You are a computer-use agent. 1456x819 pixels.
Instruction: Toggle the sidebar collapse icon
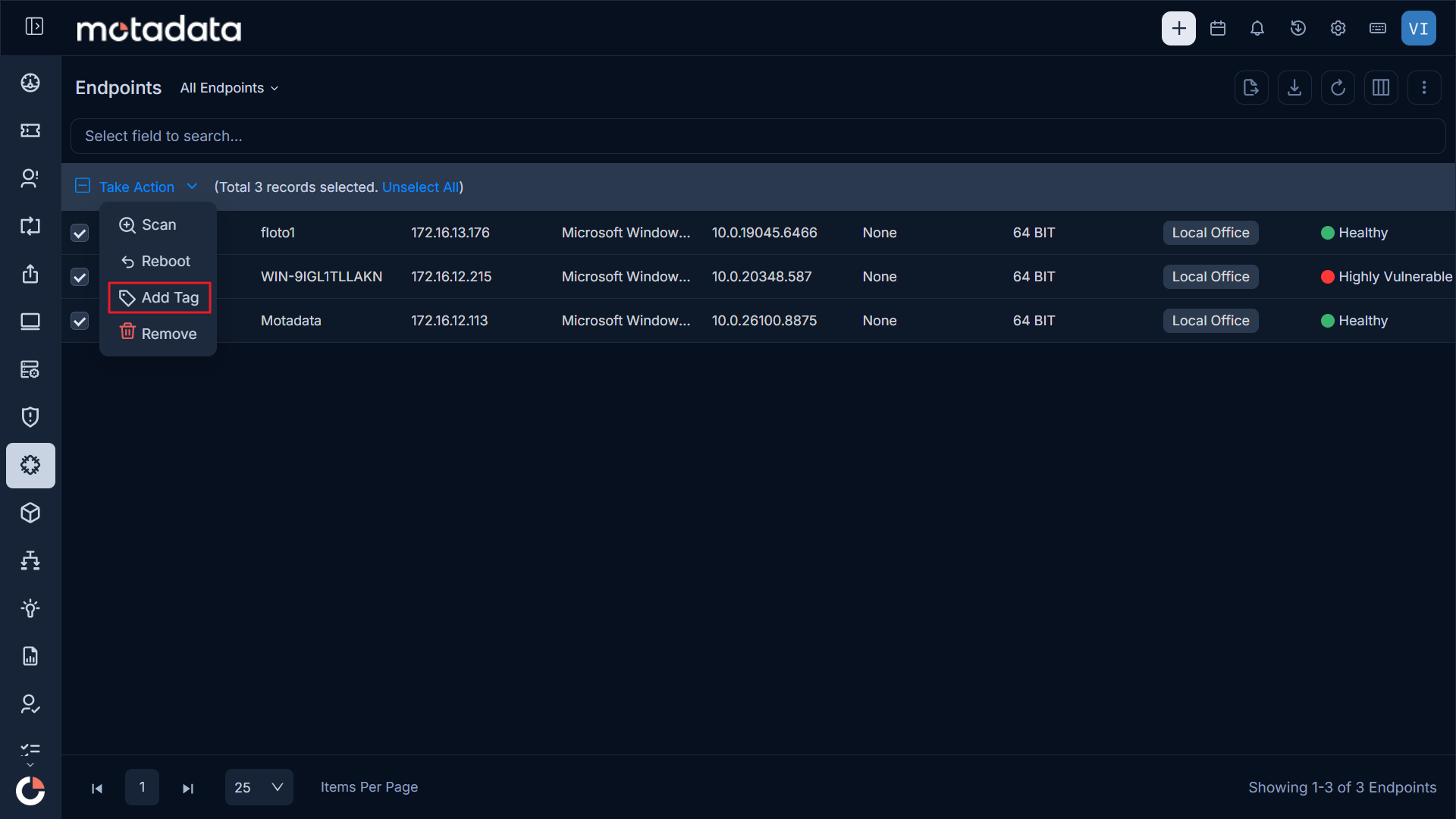tap(34, 27)
